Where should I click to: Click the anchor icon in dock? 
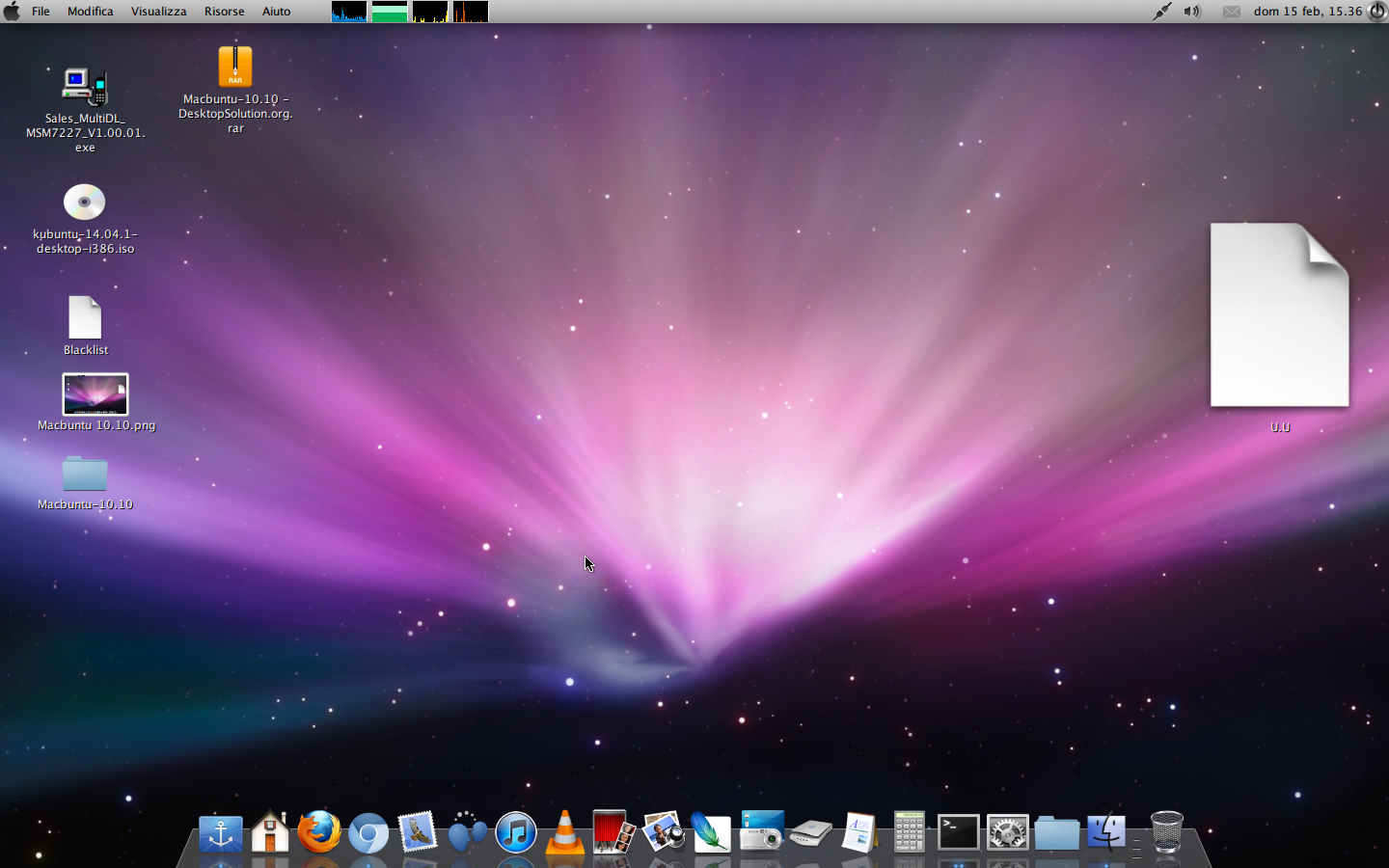[221, 833]
